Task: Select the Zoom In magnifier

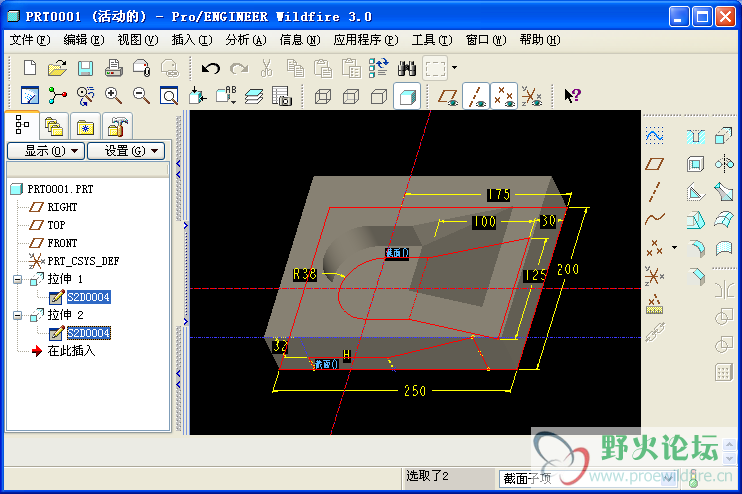Action: point(113,96)
